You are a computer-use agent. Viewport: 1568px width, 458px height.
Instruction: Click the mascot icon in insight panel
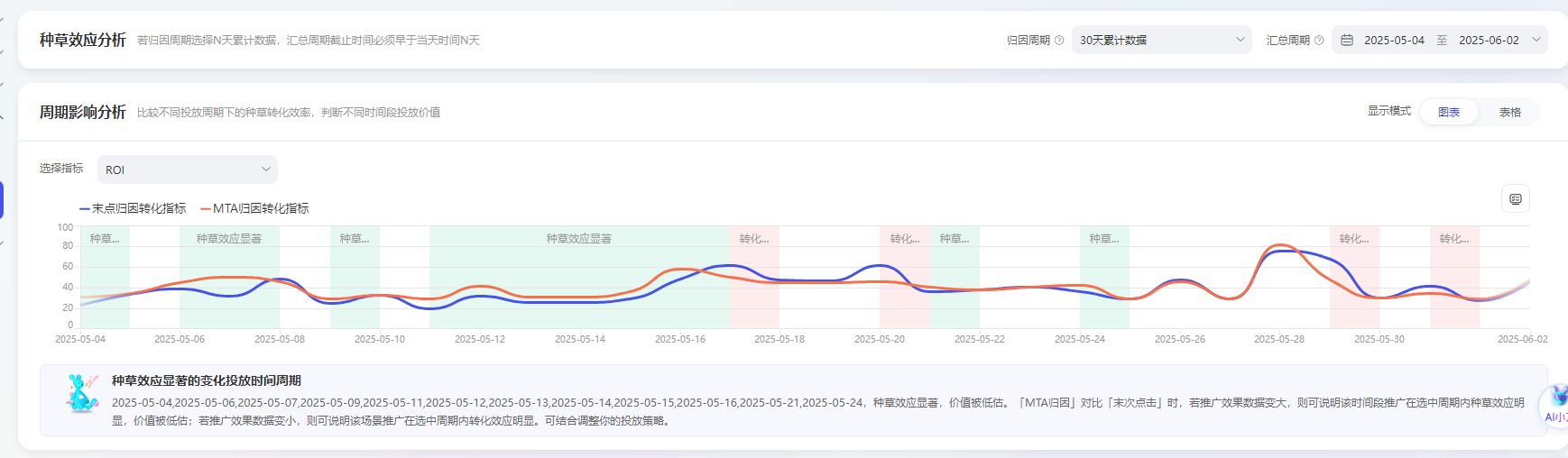83,394
